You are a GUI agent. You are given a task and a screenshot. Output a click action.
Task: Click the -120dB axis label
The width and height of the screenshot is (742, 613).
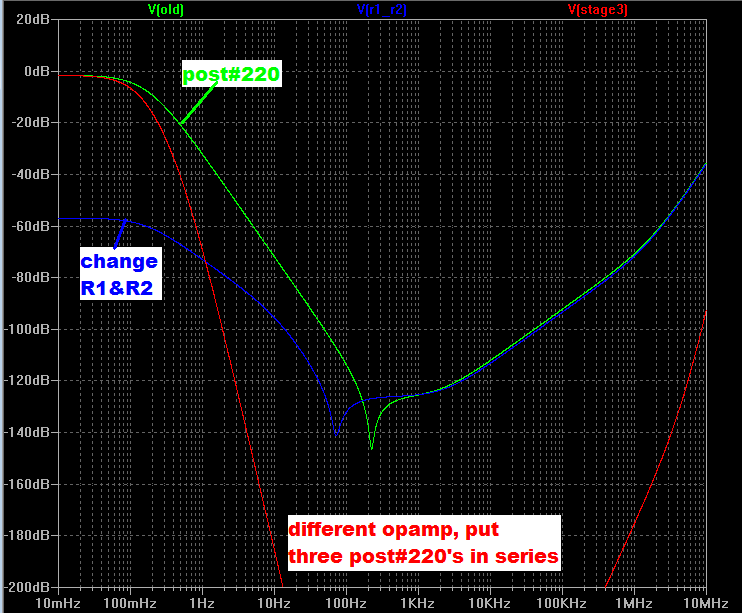[27, 380]
